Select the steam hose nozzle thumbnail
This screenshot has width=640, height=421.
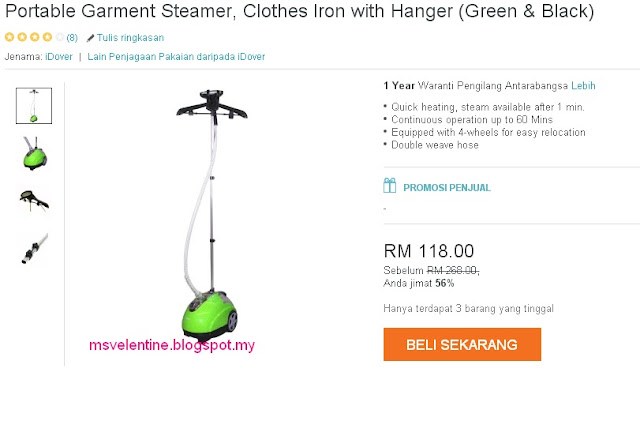35,248
